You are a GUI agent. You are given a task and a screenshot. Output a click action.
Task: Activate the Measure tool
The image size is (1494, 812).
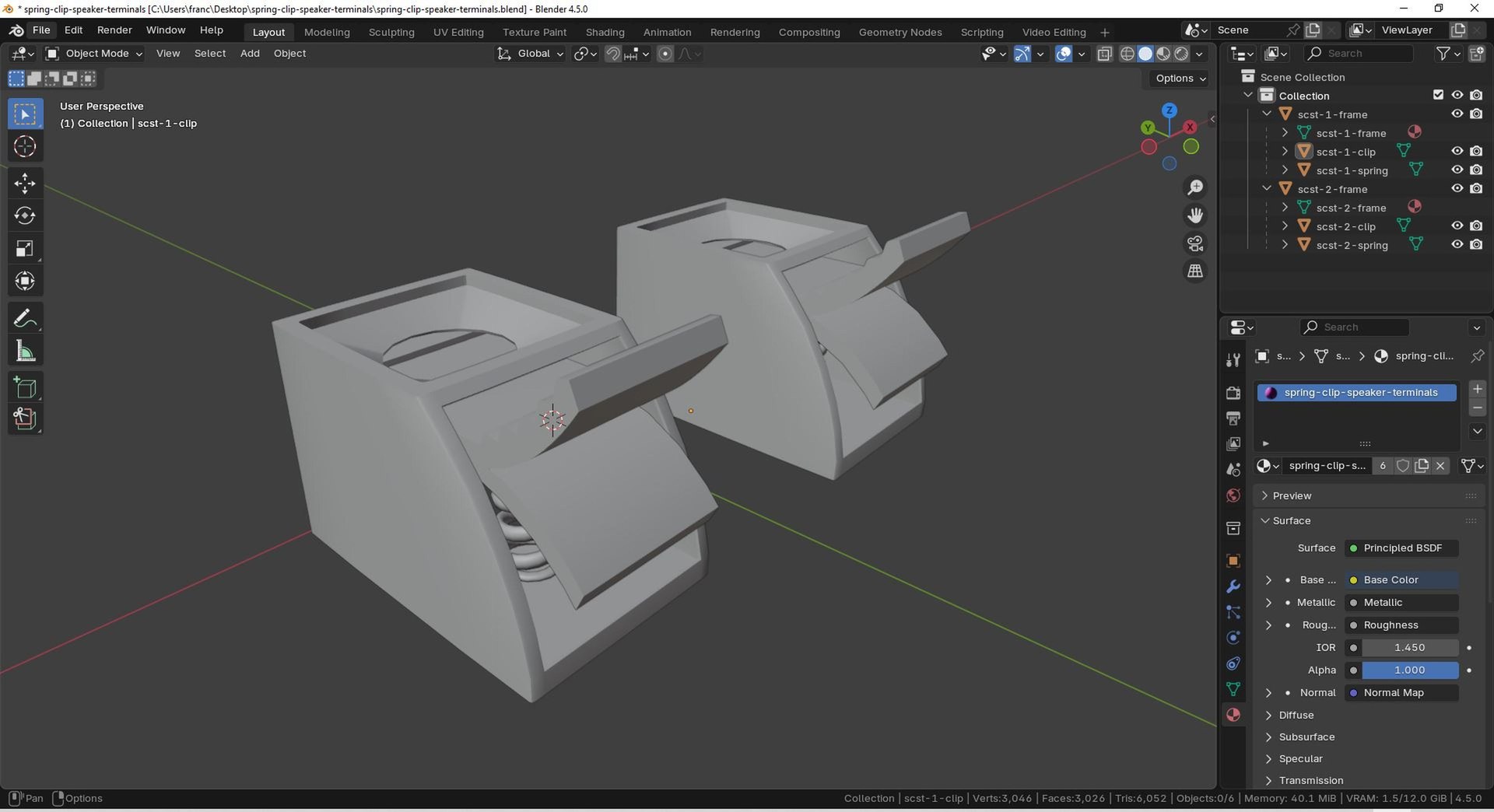point(25,351)
